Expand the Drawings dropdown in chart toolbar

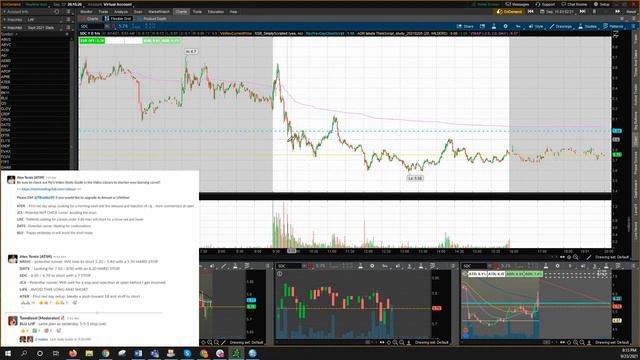pos(561,26)
